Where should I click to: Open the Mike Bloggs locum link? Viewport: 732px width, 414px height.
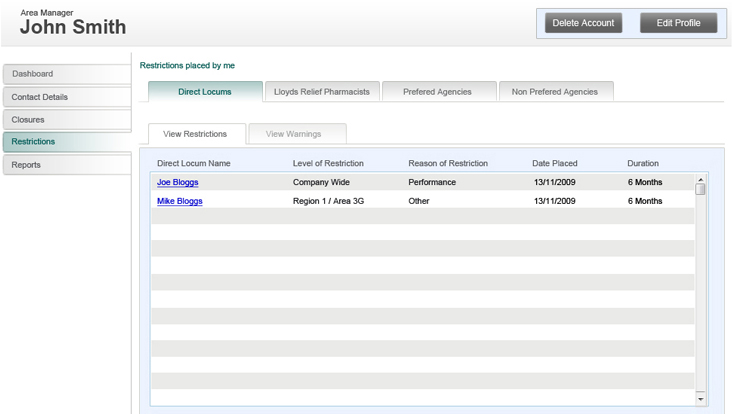click(x=180, y=201)
